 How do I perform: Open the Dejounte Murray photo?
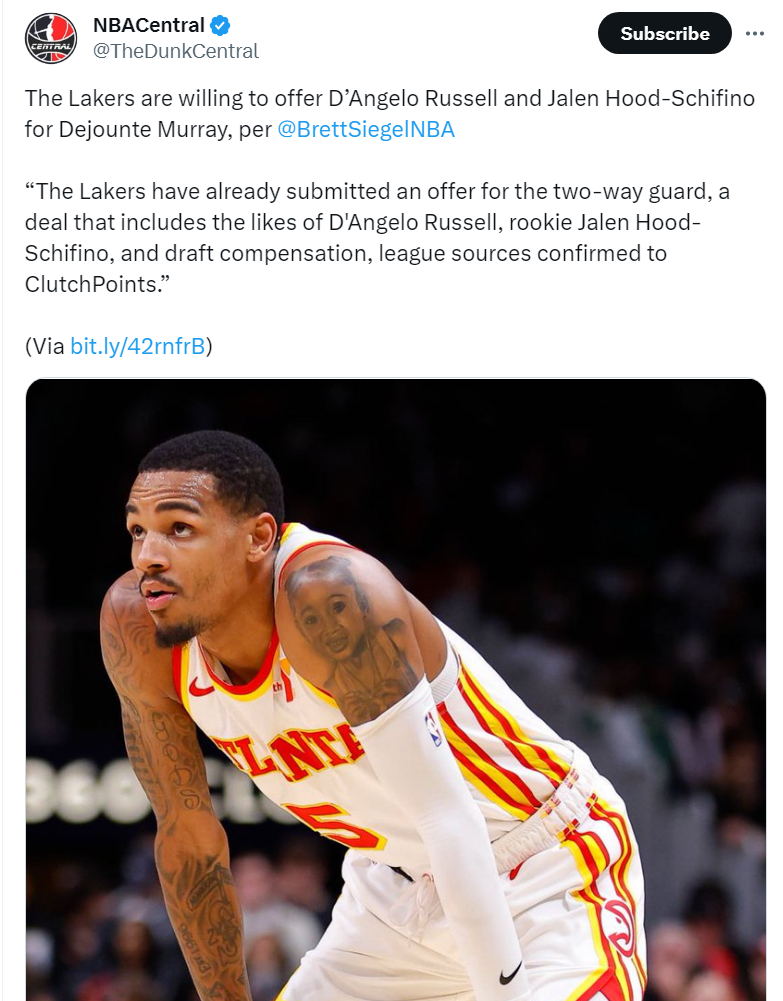pos(396,690)
